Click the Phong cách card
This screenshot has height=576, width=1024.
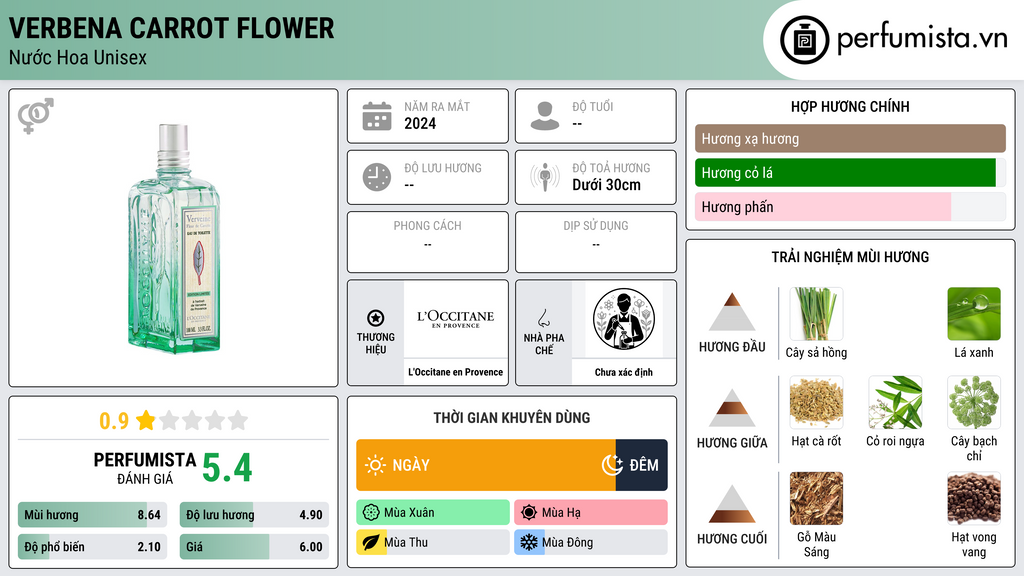click(x=427, y=242)
